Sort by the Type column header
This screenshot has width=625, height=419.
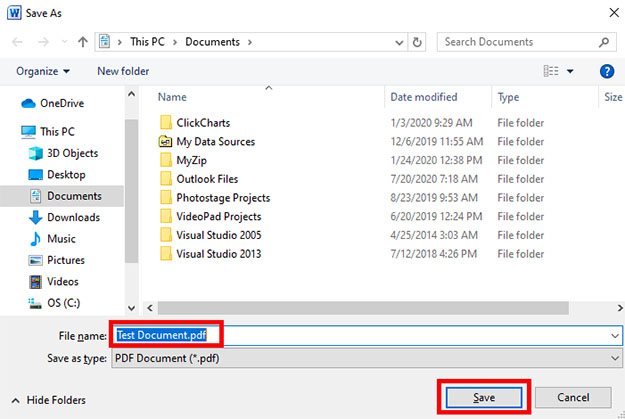click(x=508, y=97)
